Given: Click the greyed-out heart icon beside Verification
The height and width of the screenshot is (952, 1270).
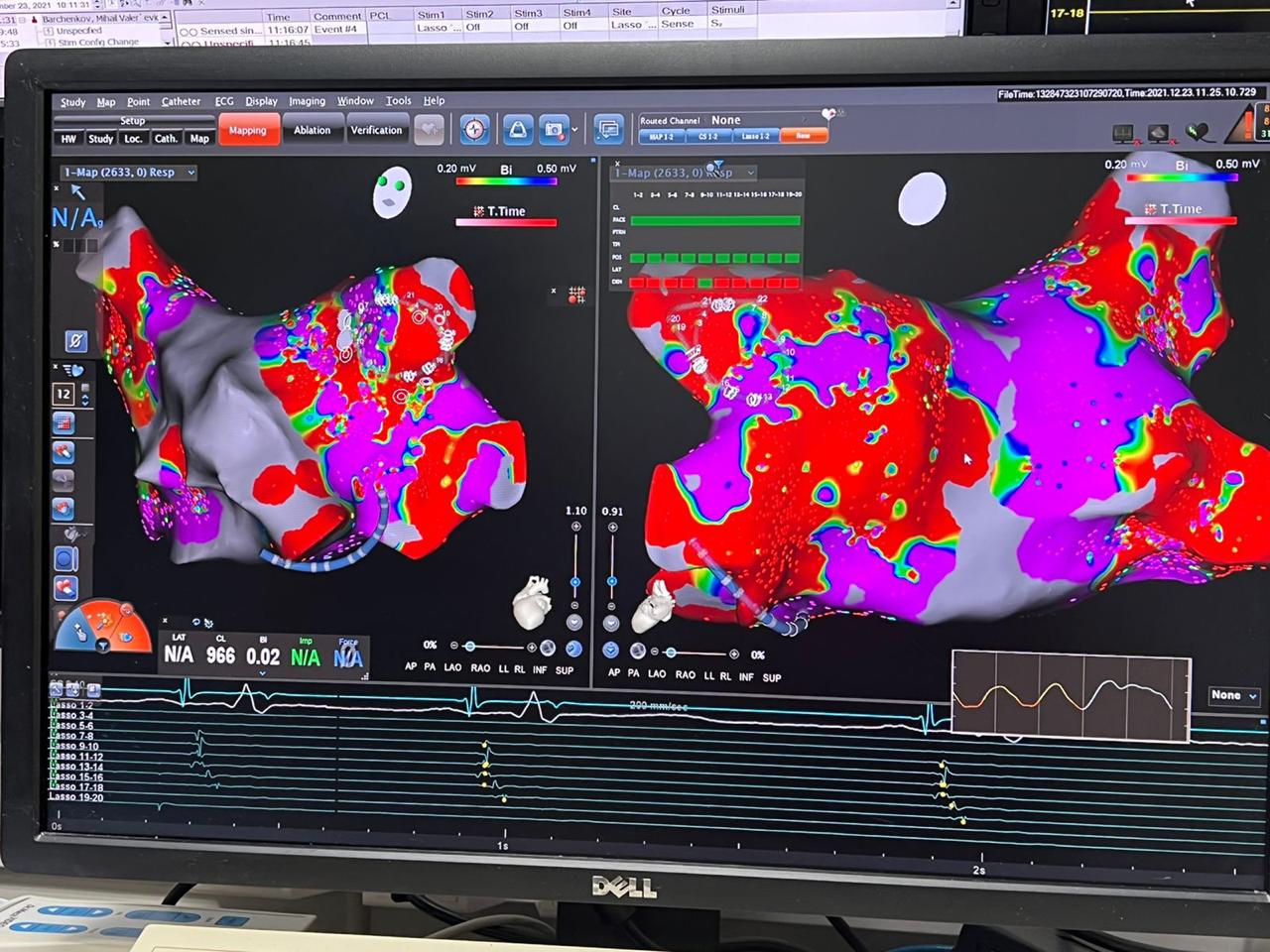Looking at the screenshot, I should pyautogui.click(x=429, y=130).
